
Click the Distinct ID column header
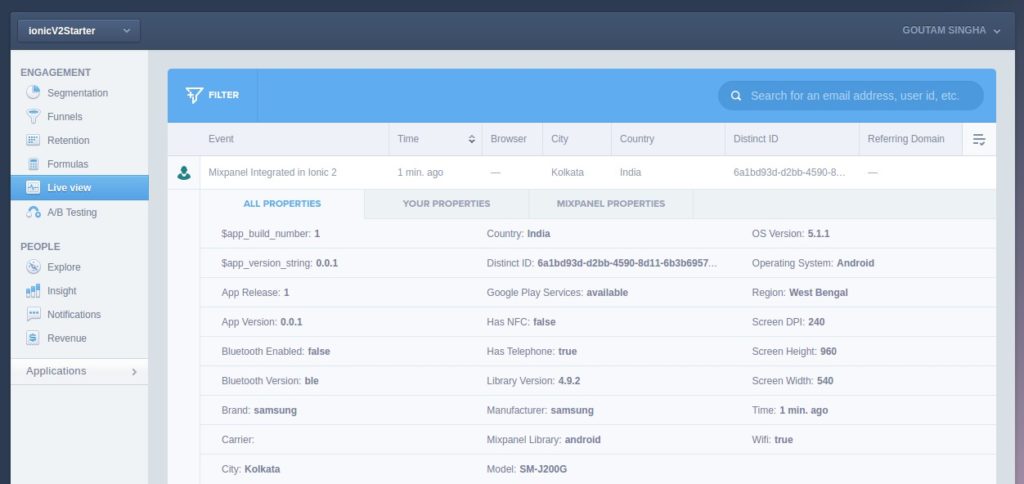click(x=756, y=138)
